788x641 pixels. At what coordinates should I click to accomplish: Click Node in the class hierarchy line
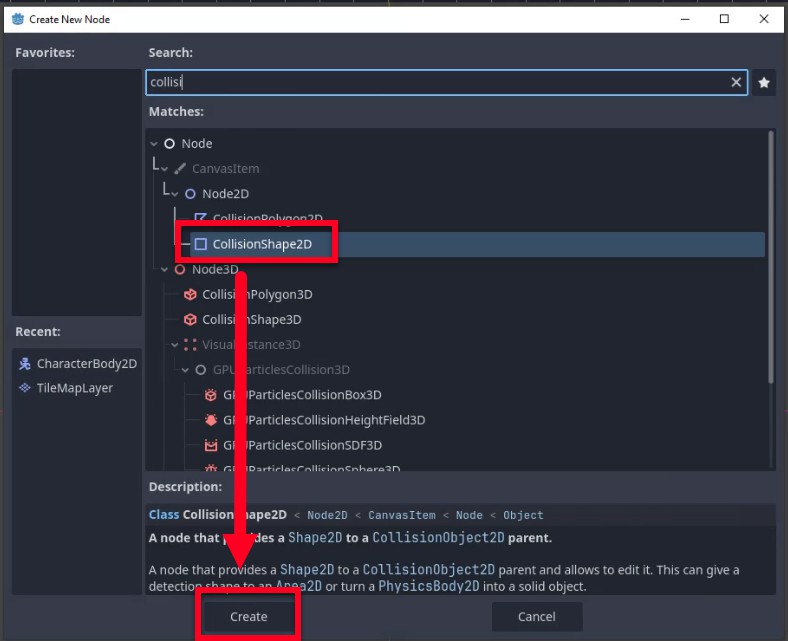(x=469, y=515)
